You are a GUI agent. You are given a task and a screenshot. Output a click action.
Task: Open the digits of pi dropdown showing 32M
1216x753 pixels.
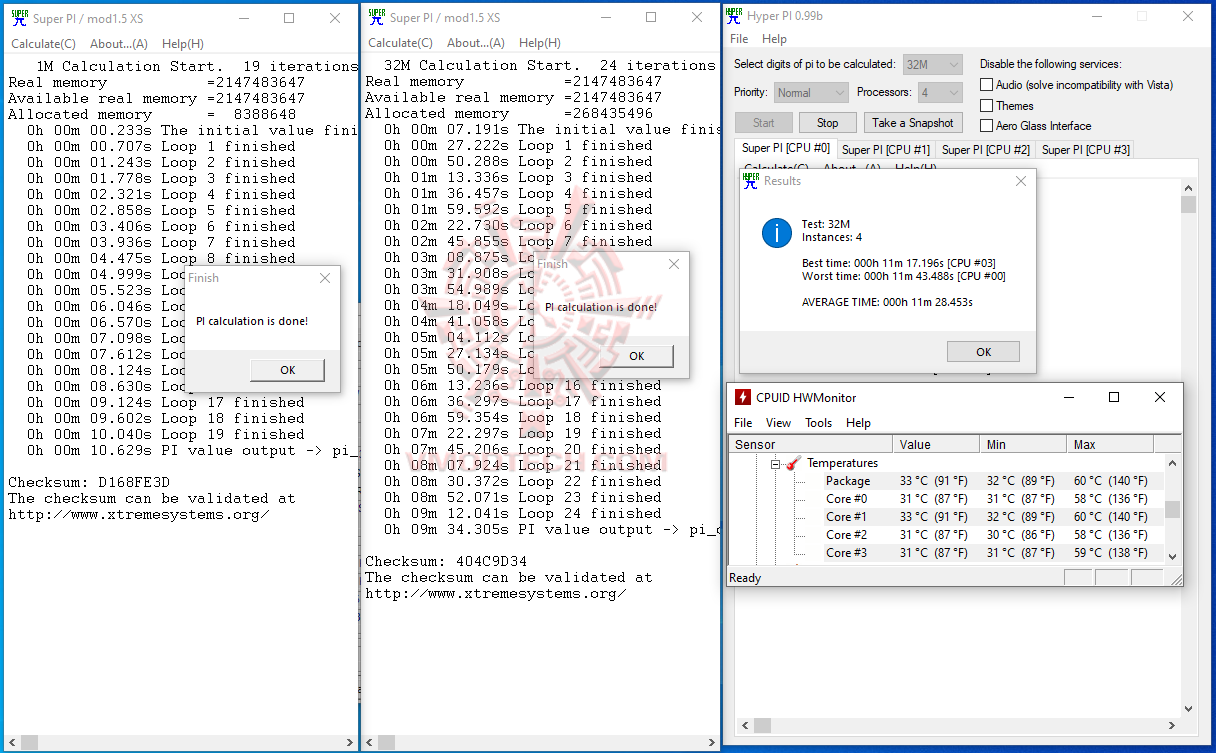(932, 64)
